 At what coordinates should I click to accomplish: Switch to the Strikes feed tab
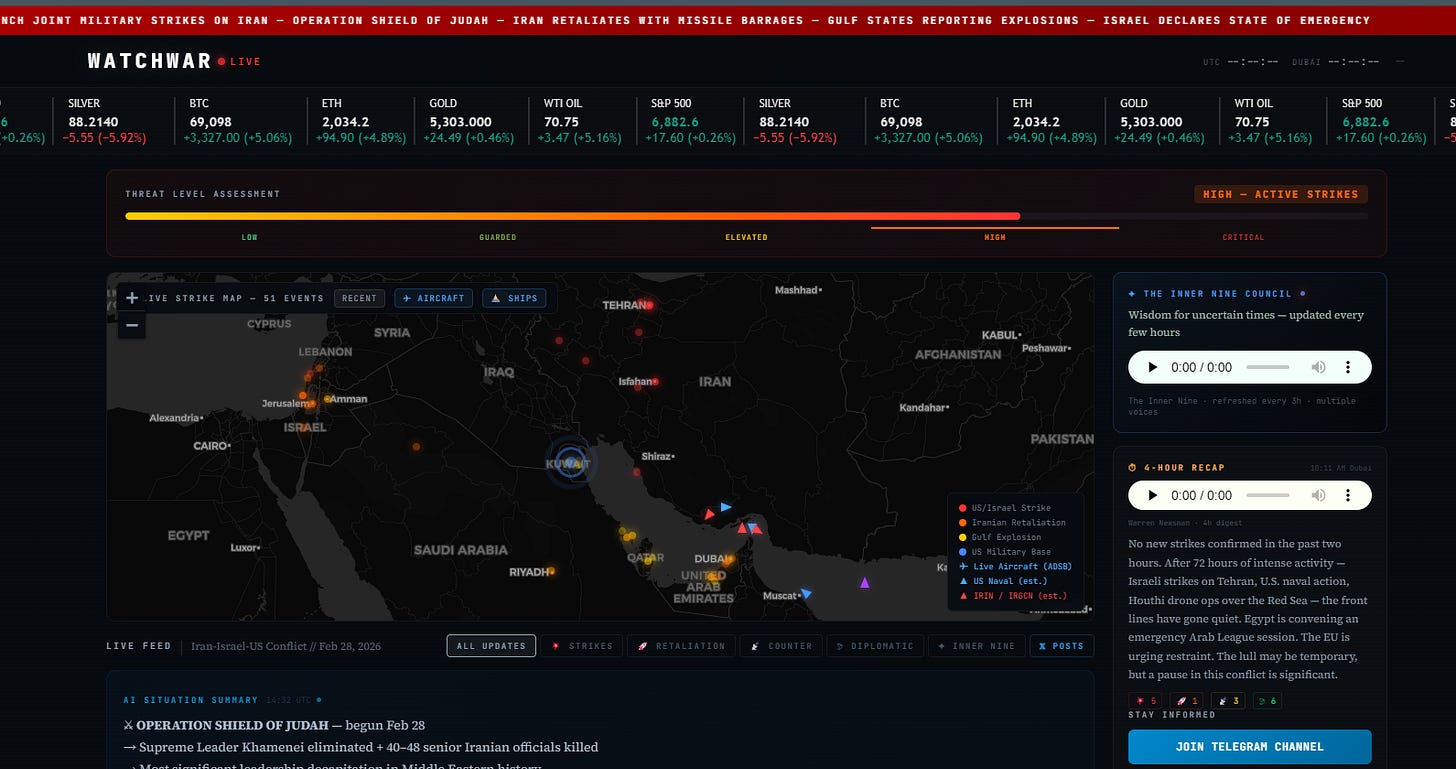click(583, 646)
